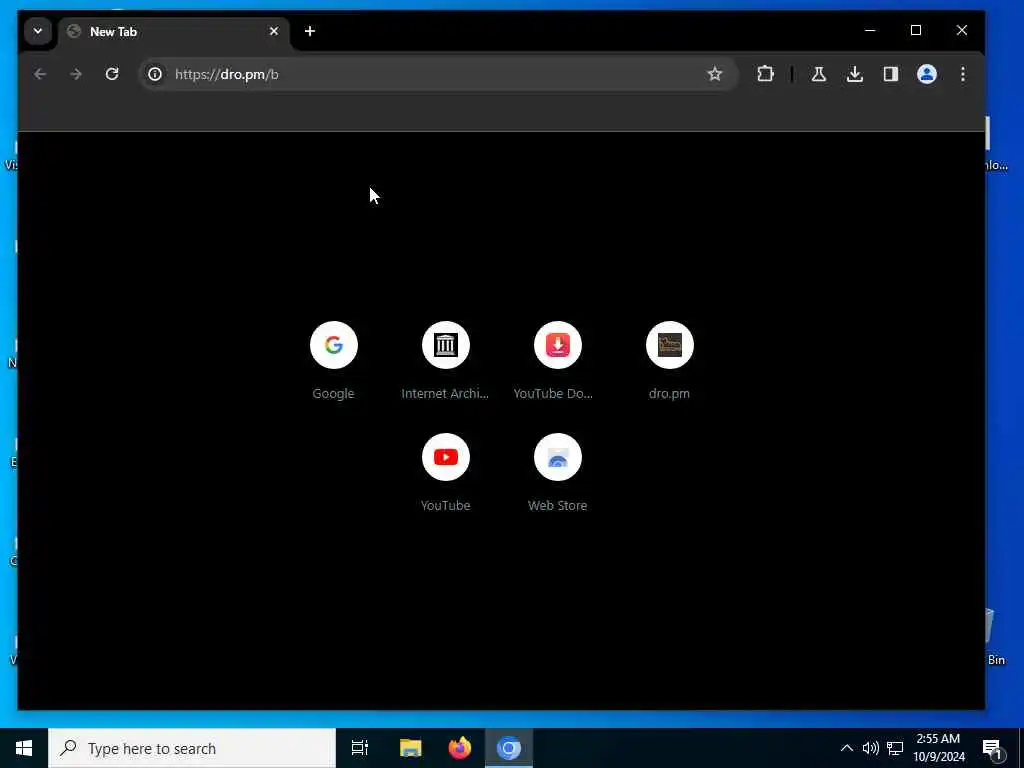Open the Extensions puzzle icon
Image resolution: width=1024 pixels, height=768 pixels.
click(x=765, y=74)
